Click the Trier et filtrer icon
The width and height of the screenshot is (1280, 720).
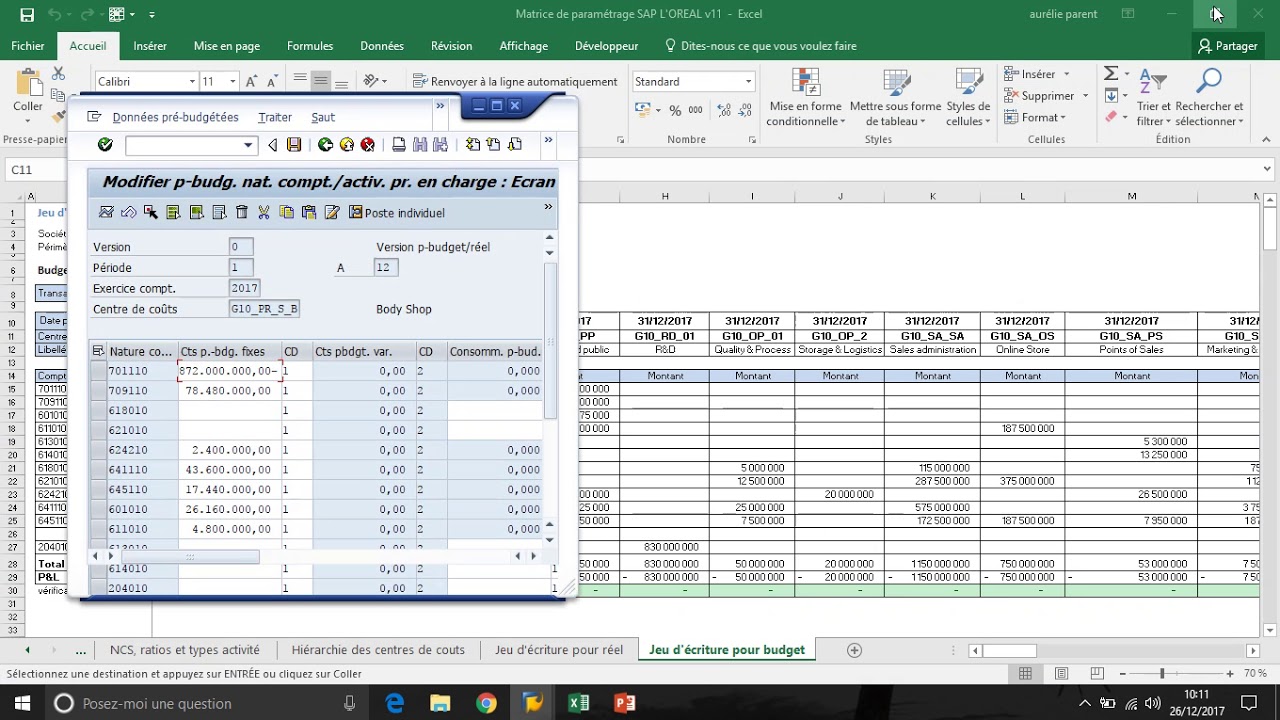[1153, 83]
